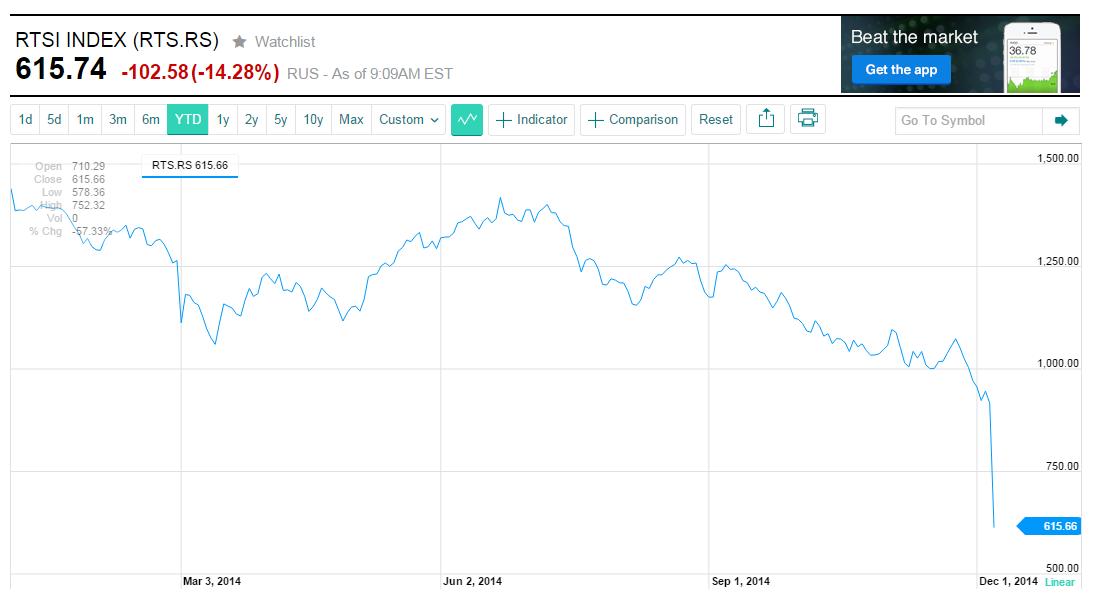Toggle the line chart type icon
This screenshot has width=1094, height=607.
[467, 120]
